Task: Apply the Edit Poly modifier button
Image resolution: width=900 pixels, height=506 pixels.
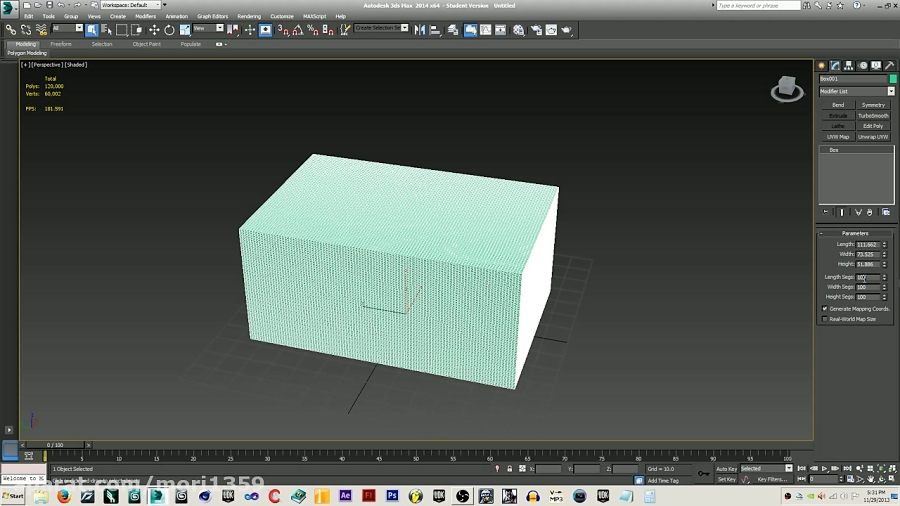Action: [x=873, y=126]
